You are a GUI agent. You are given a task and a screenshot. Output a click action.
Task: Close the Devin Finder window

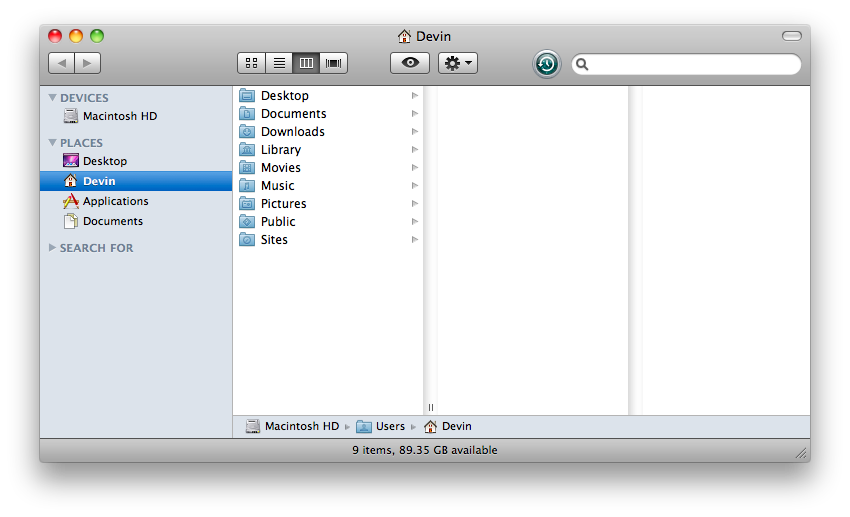[55, 36]
